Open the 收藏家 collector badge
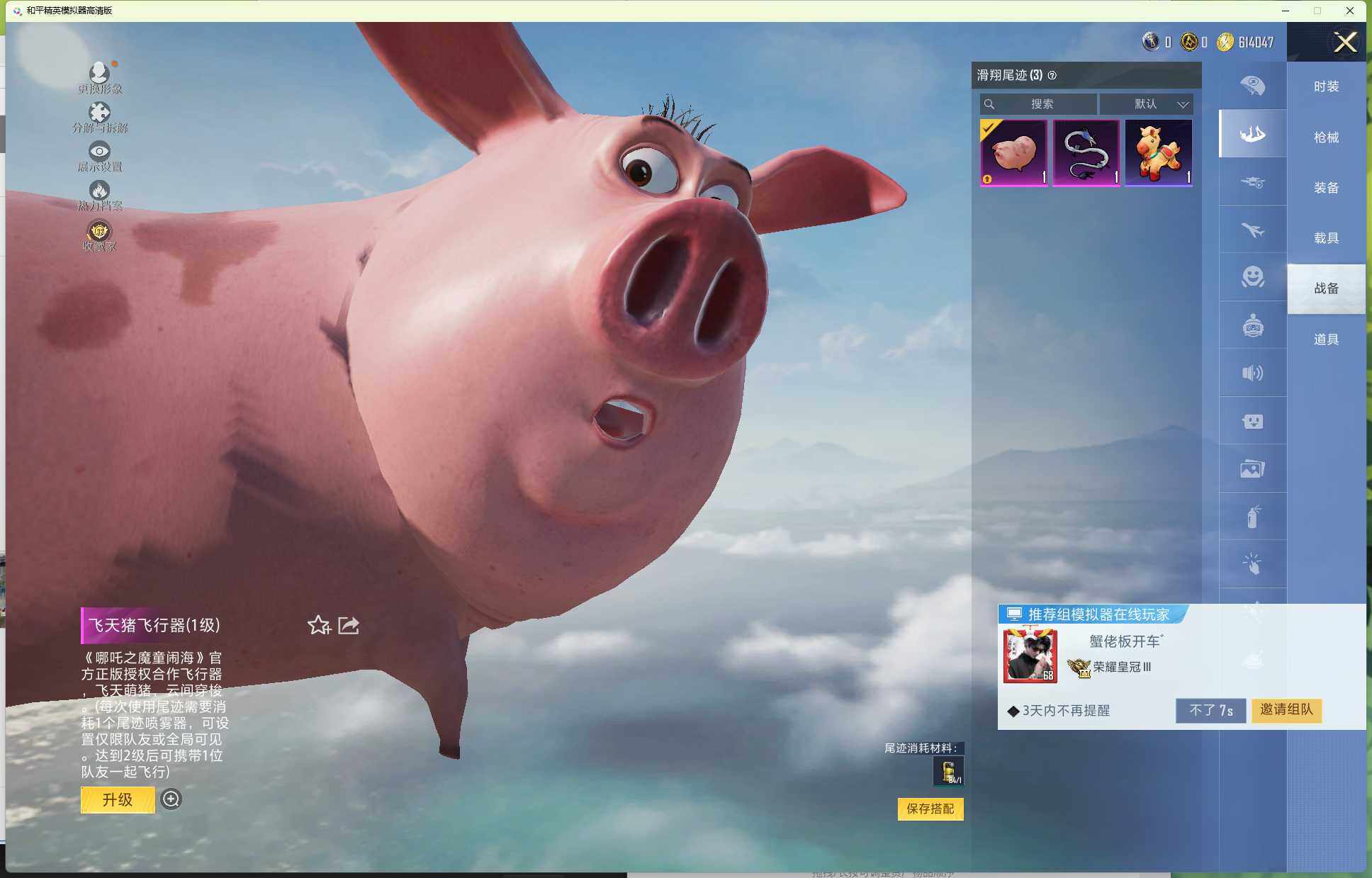Screen dimensions: 1372x878 click(99, 232)
